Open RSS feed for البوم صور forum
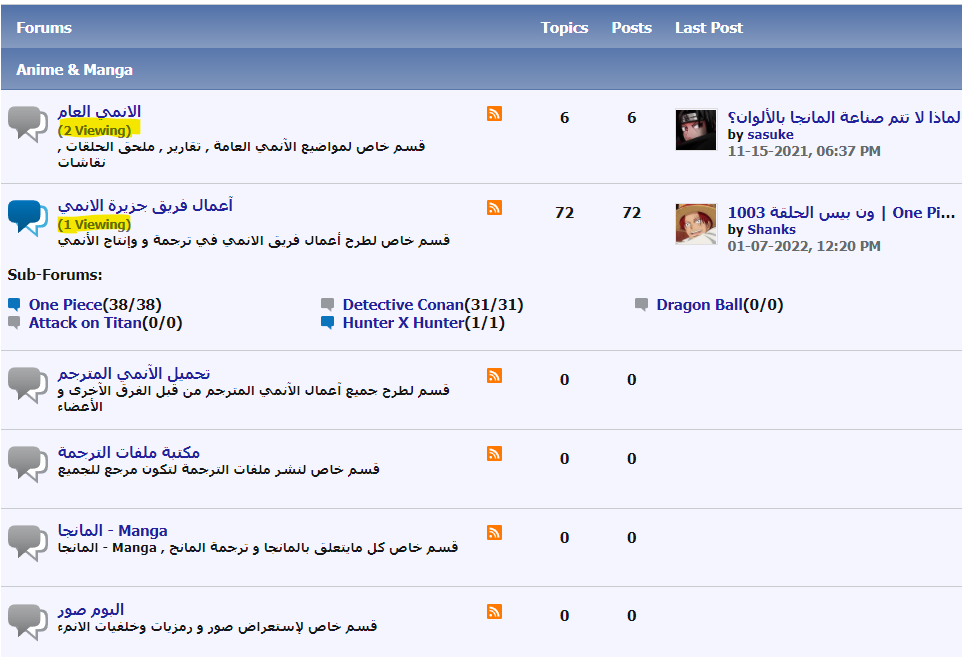This screenshot has width=962, height=657. [494, 612]
